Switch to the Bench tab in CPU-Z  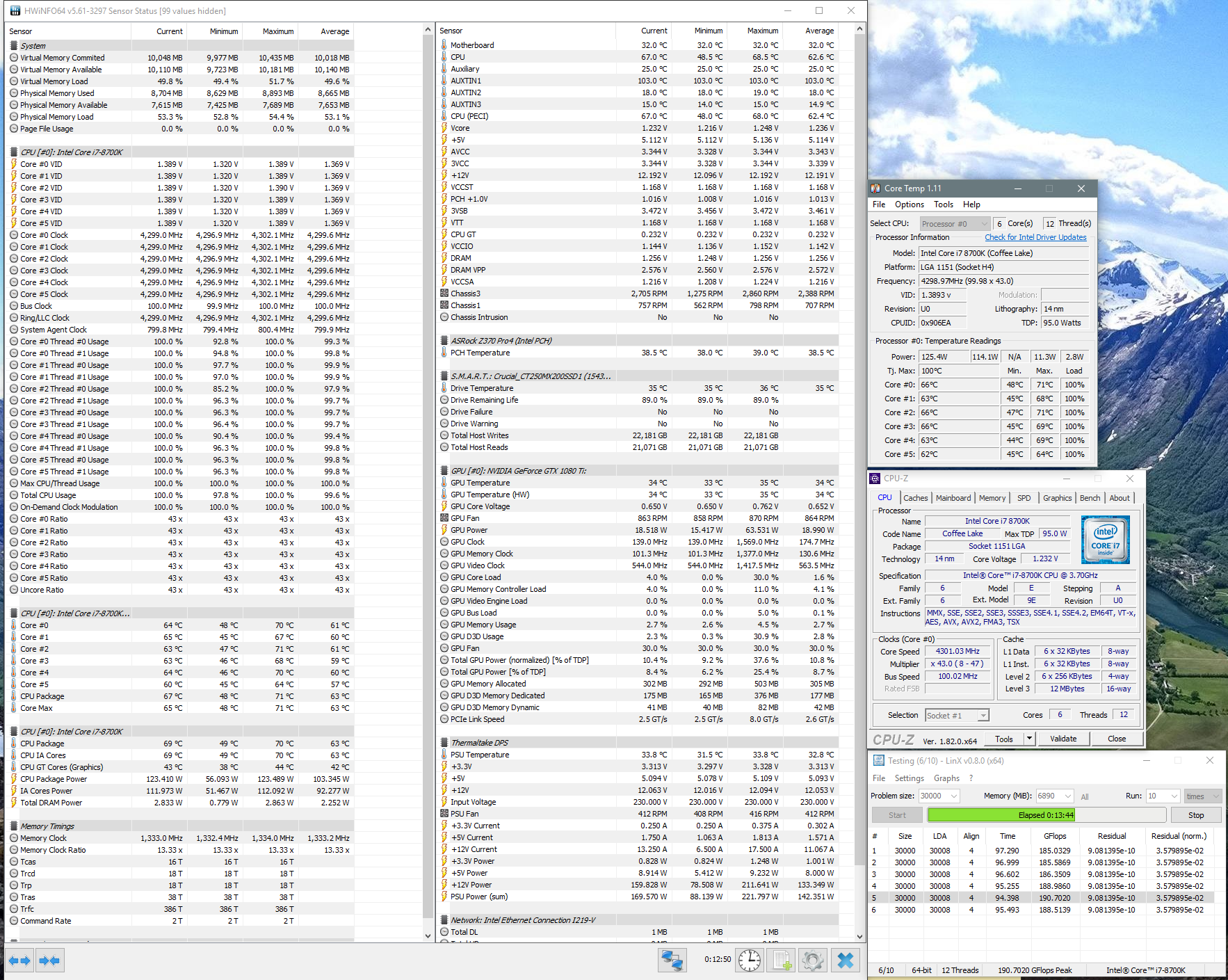(1090, 498)
